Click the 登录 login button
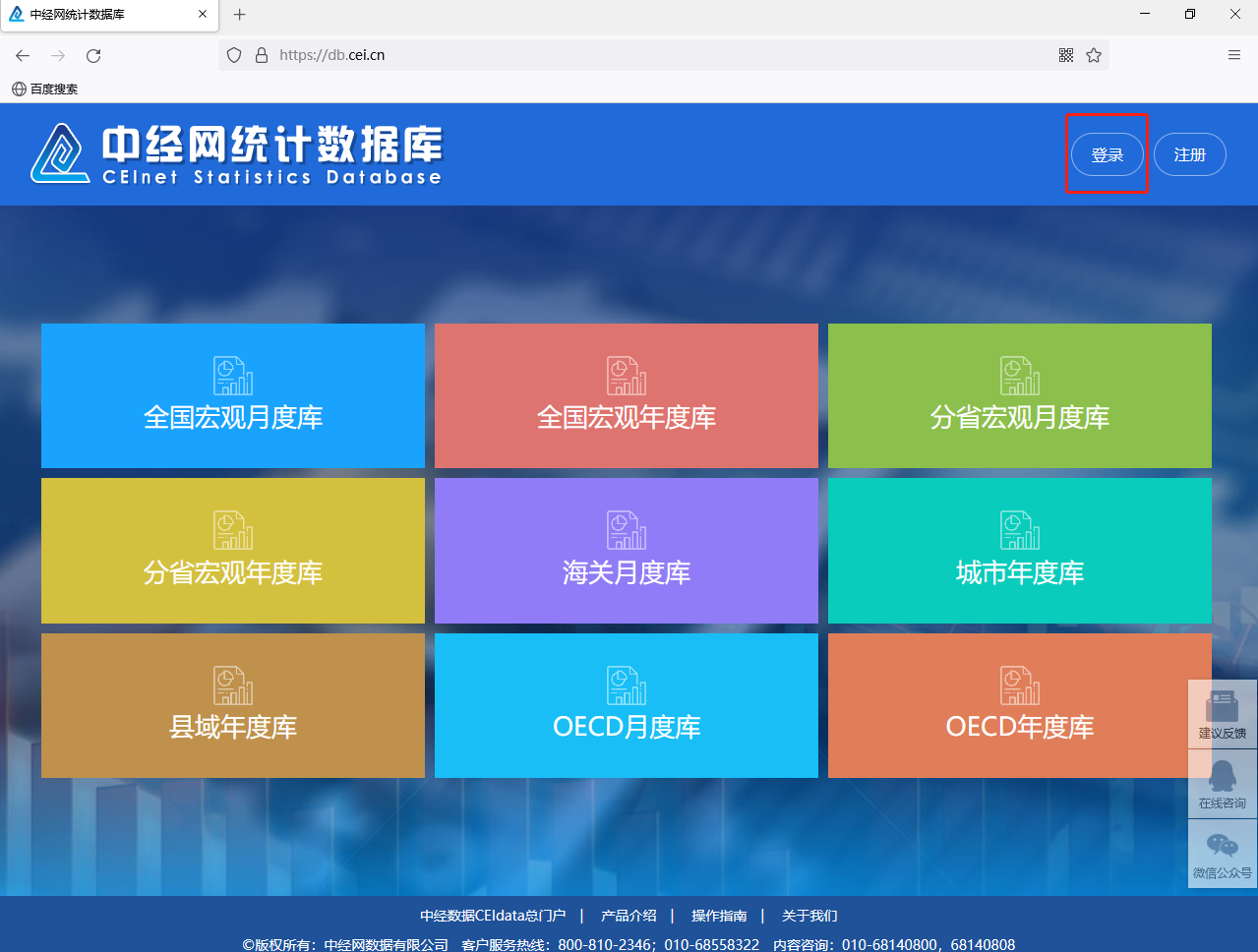 1107,154
